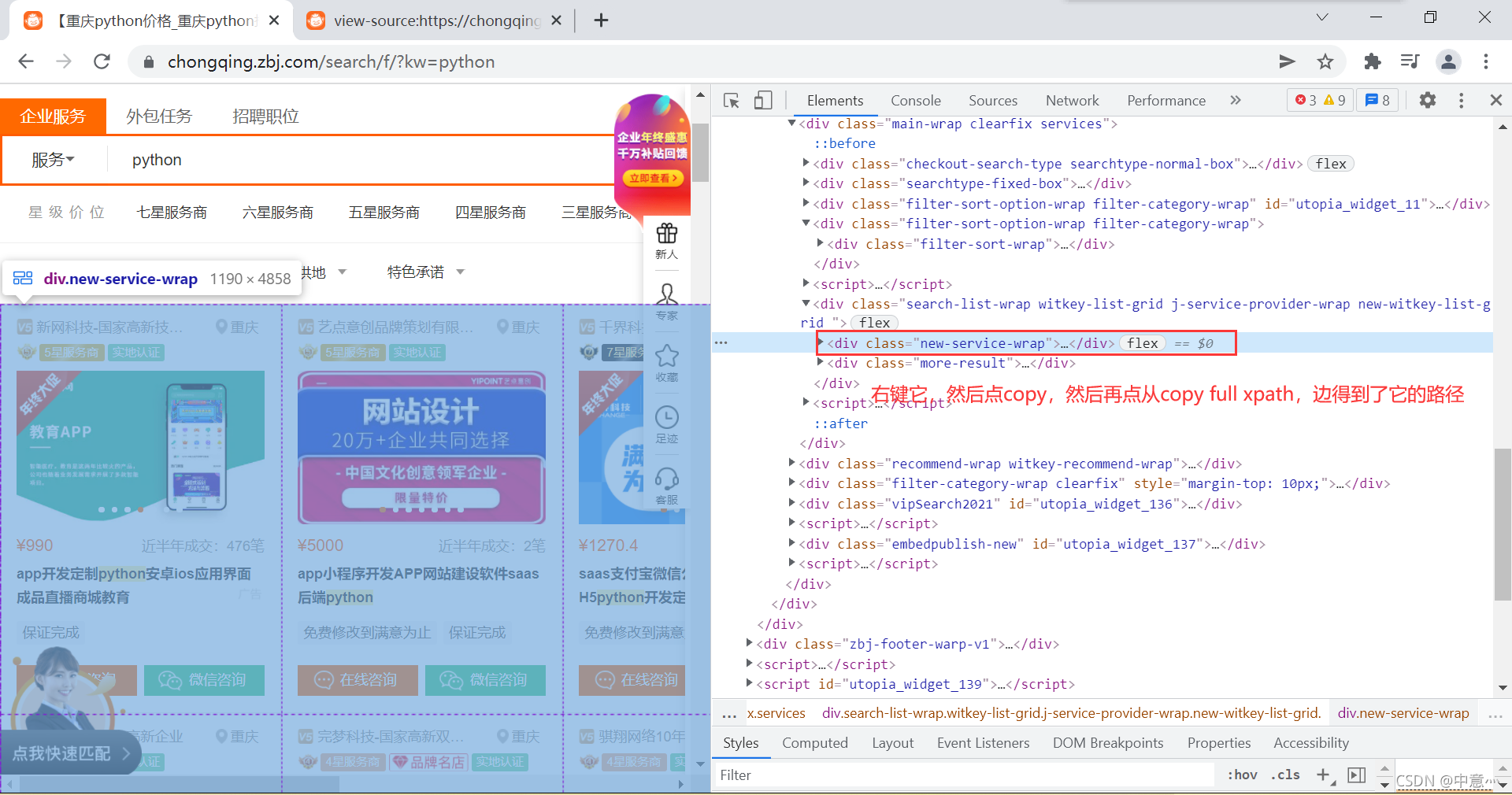
Task: Open the DOM Breakpoints tab
Action: click(x=1107, y=743)
